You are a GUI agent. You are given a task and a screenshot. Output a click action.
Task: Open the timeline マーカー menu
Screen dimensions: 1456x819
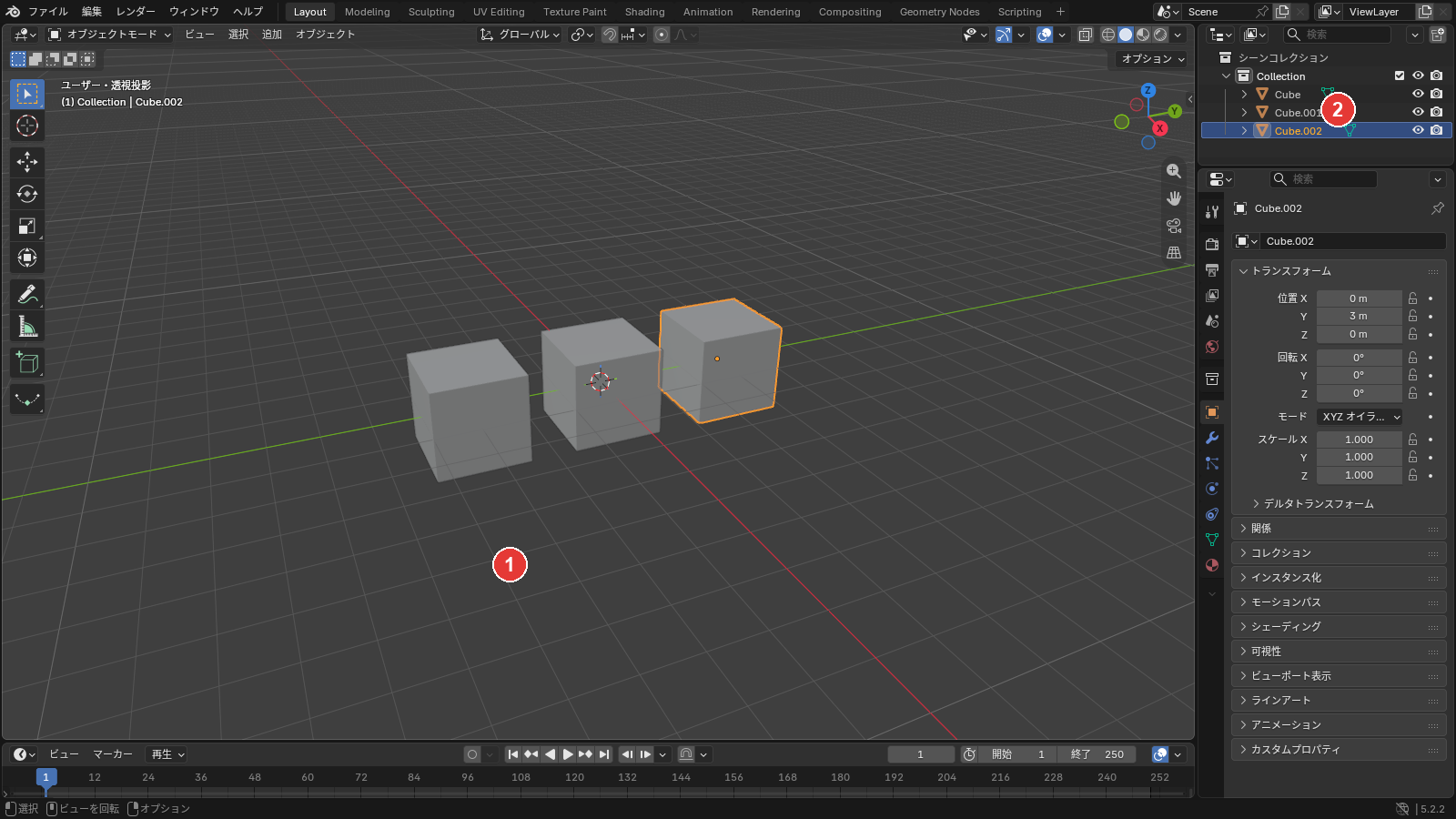[x=113, y=754]
